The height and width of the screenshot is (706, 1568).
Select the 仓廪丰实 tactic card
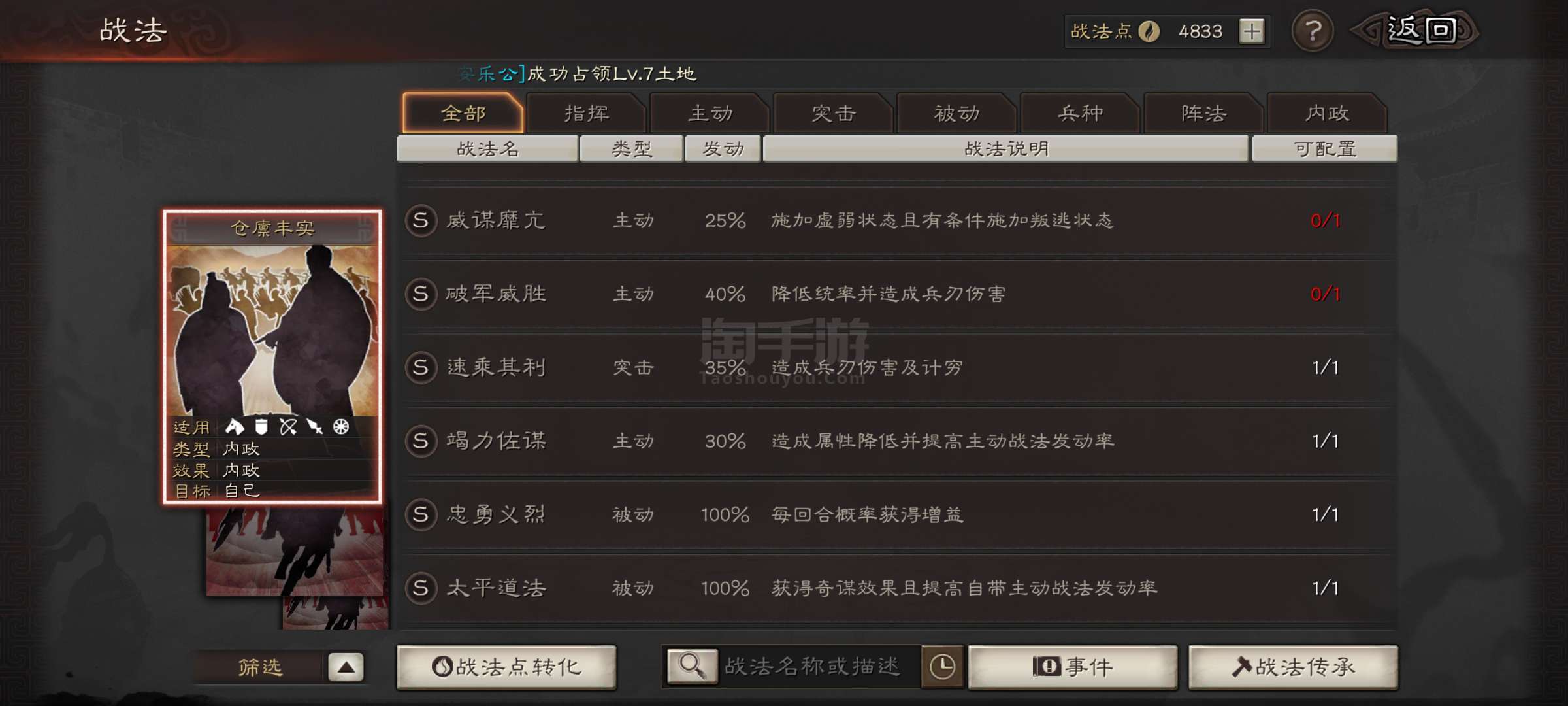coord(272,357)
